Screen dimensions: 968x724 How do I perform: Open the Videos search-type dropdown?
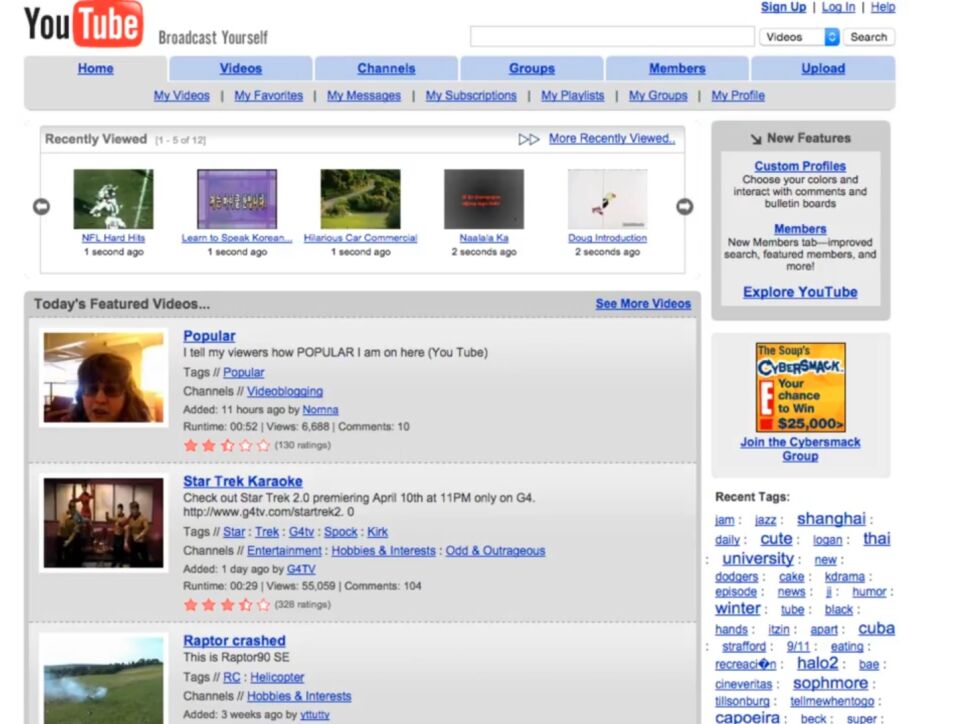coord(799,37)
